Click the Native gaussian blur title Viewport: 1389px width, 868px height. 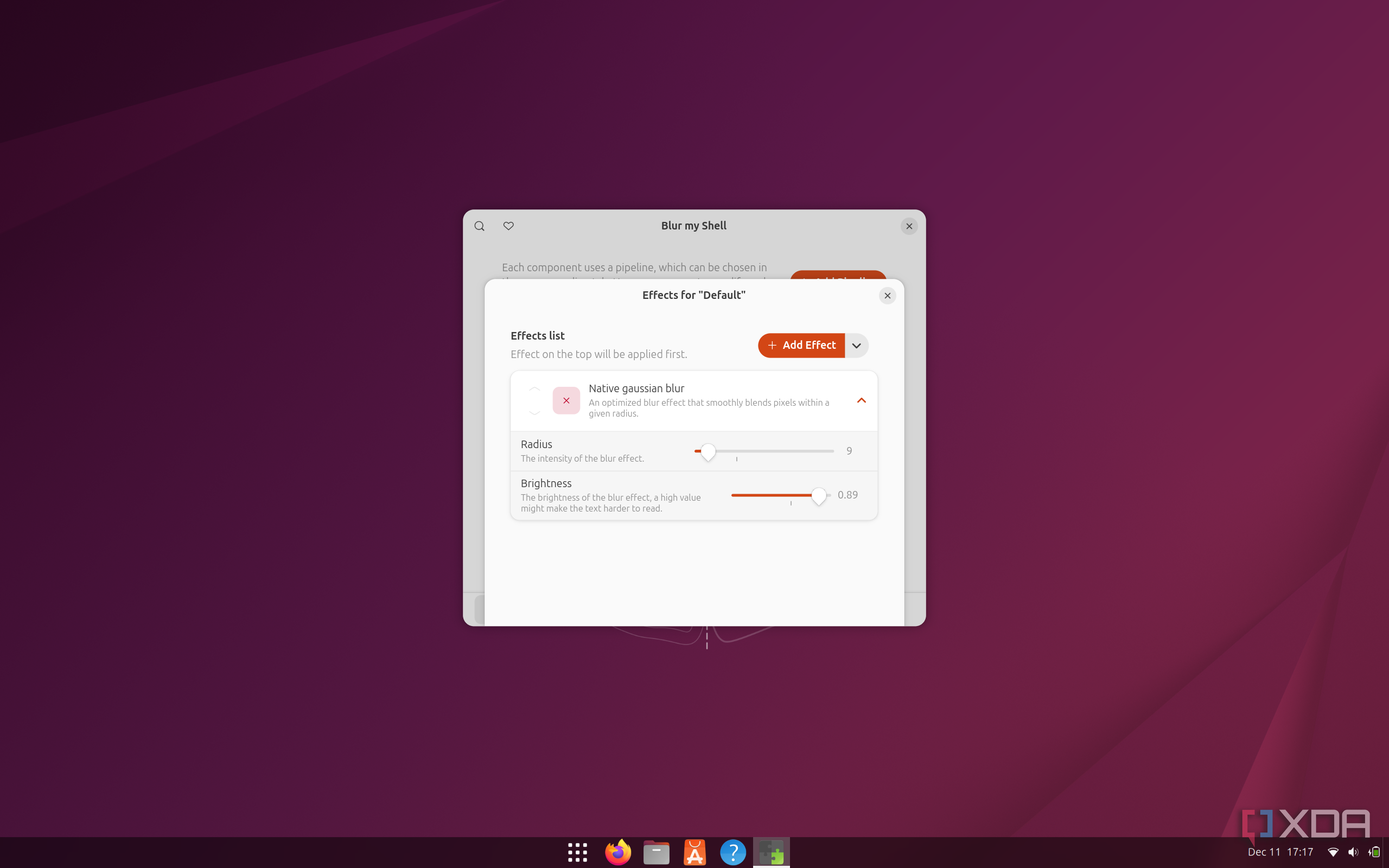coord(636,388)
